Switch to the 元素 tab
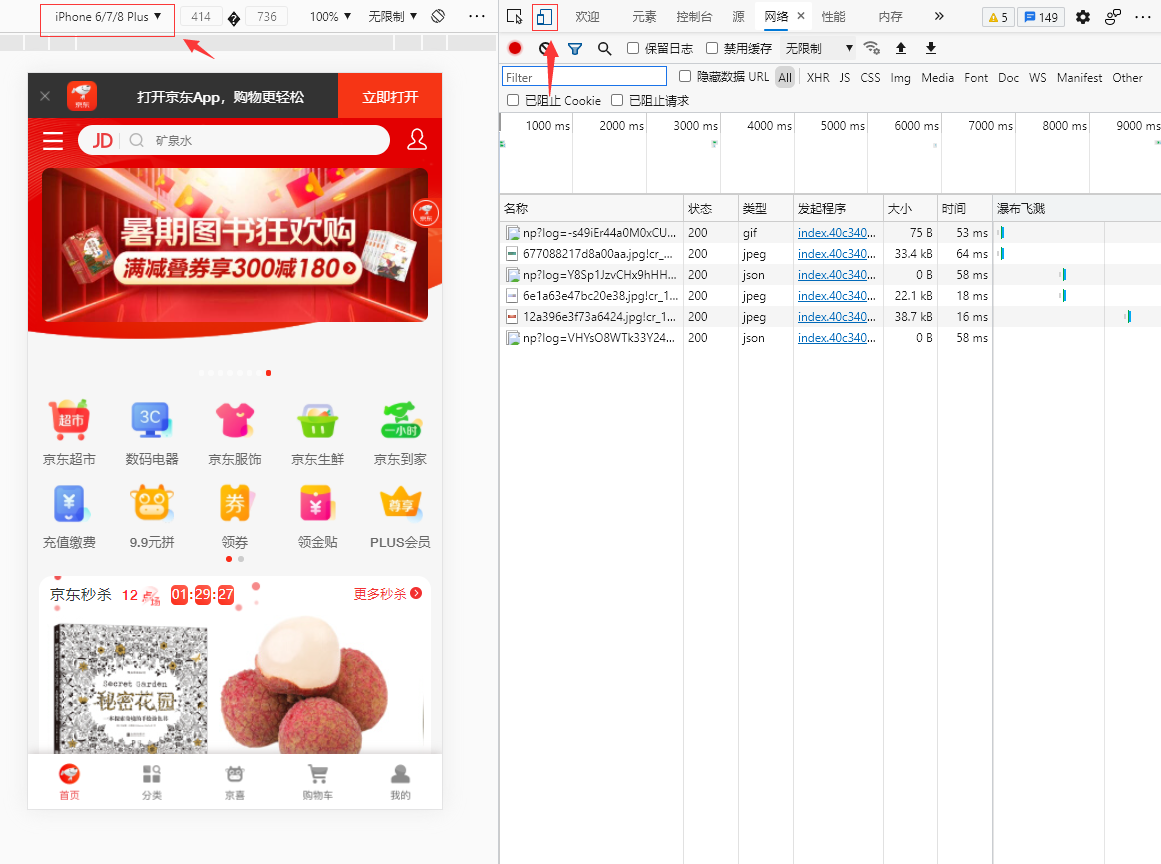 point(644,16)
